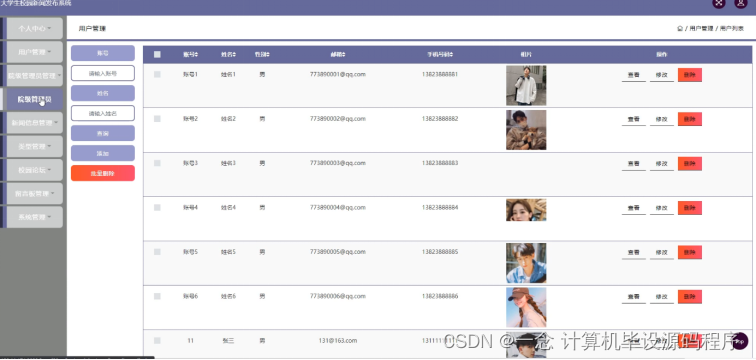
Task: Edit 账号2 using 修改 button
Action: (x=662, y=119)
